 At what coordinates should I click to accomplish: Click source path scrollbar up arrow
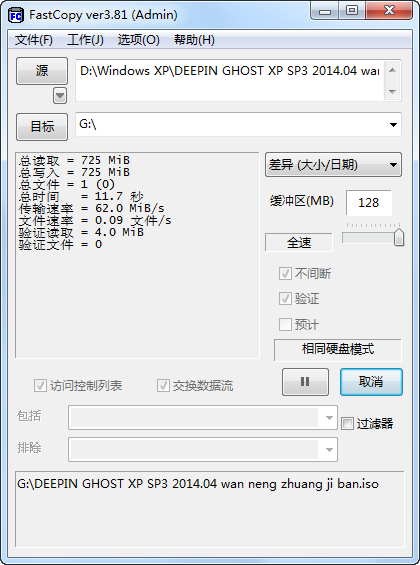393,70
